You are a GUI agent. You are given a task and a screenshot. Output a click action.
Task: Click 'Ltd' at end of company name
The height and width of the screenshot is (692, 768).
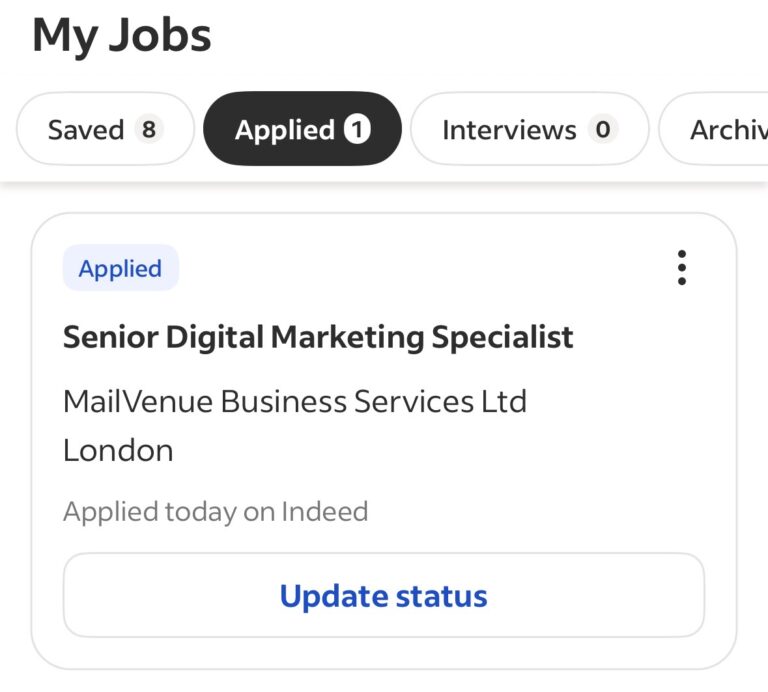coord(504,401)
